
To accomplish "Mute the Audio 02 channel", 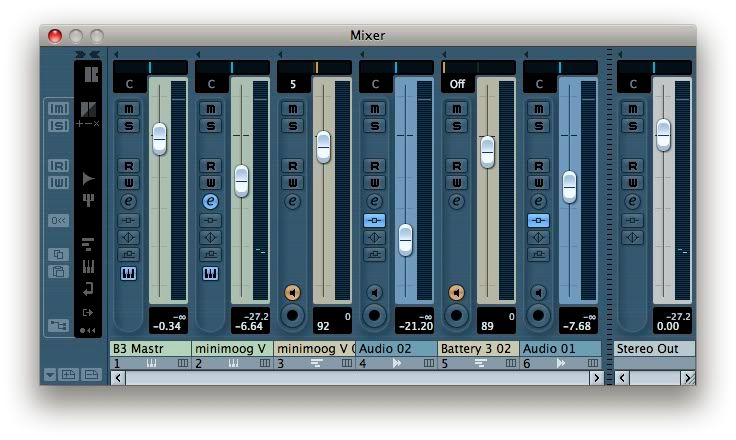I will [x=375, y=109].
